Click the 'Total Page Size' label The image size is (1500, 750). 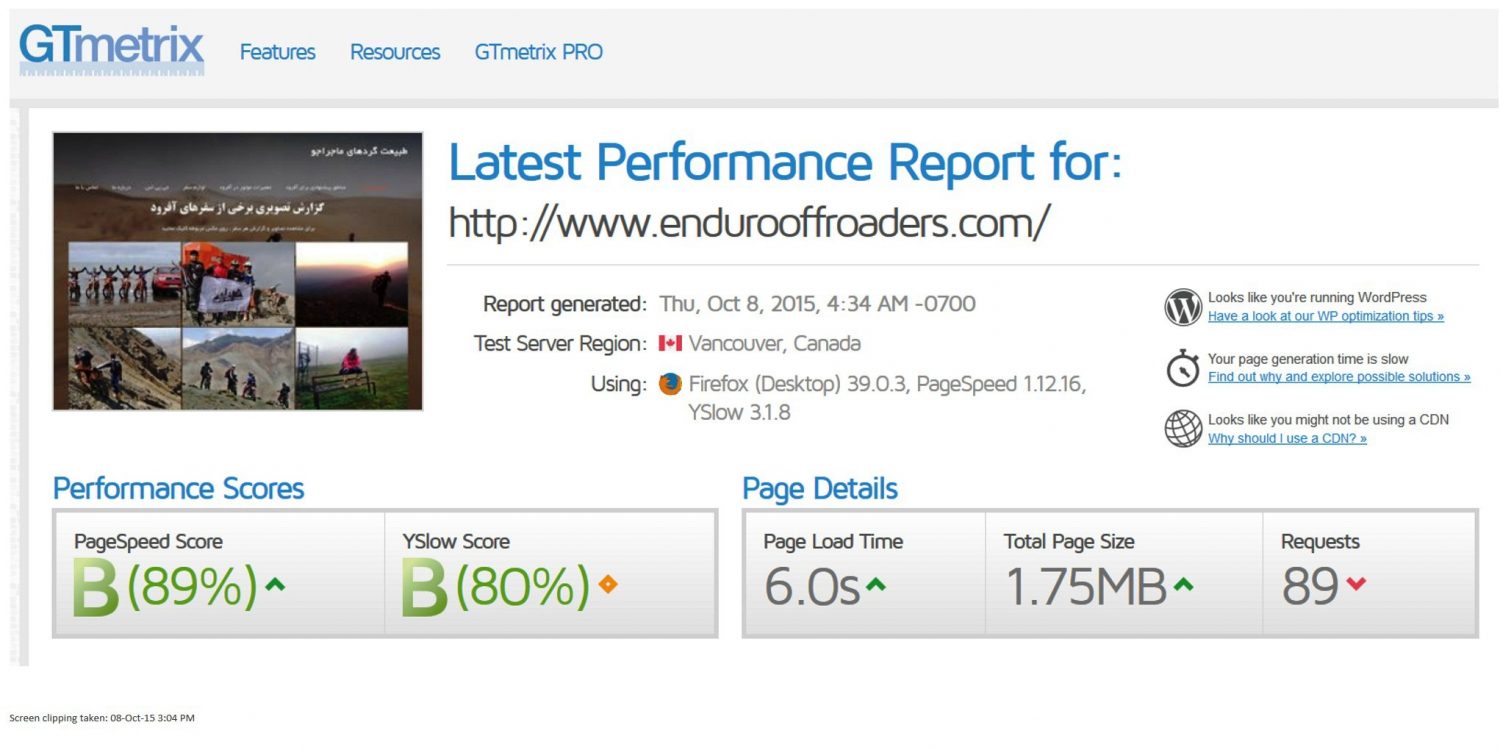[1069, 542]
